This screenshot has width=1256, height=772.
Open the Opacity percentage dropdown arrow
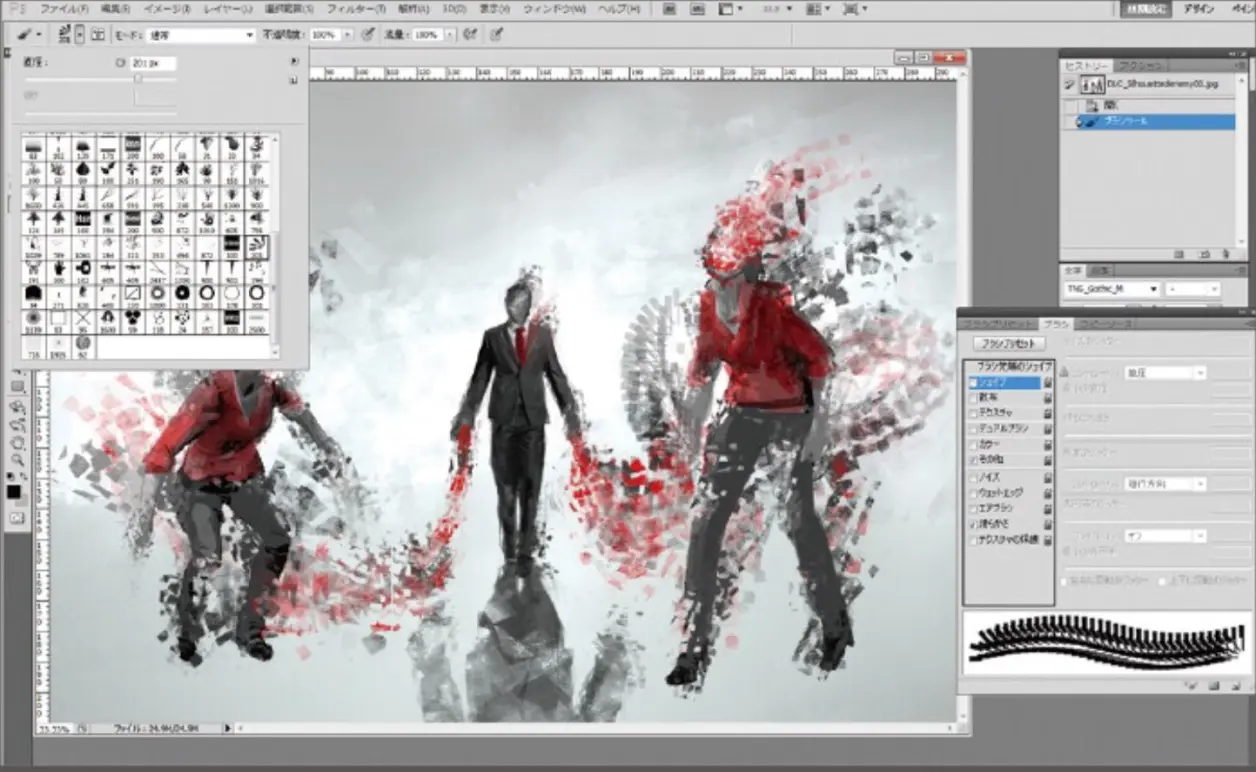pos(348,34)
